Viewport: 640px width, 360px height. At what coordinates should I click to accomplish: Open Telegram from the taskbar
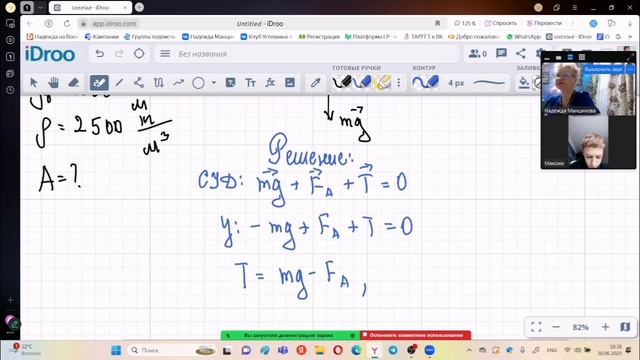click(x=393, y=350)
